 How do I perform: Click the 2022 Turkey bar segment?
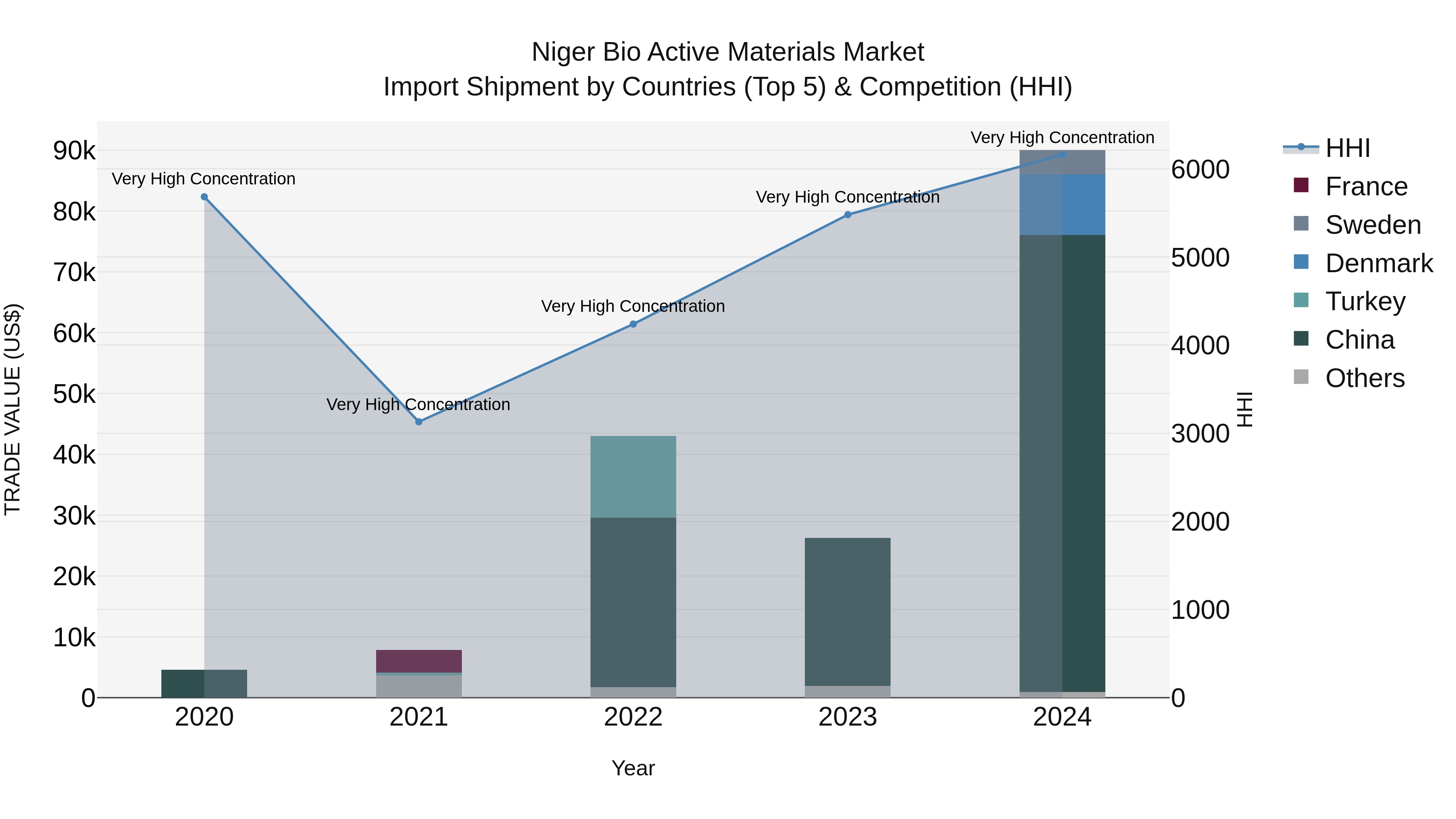pyautogui.click(x=633, y=476)
